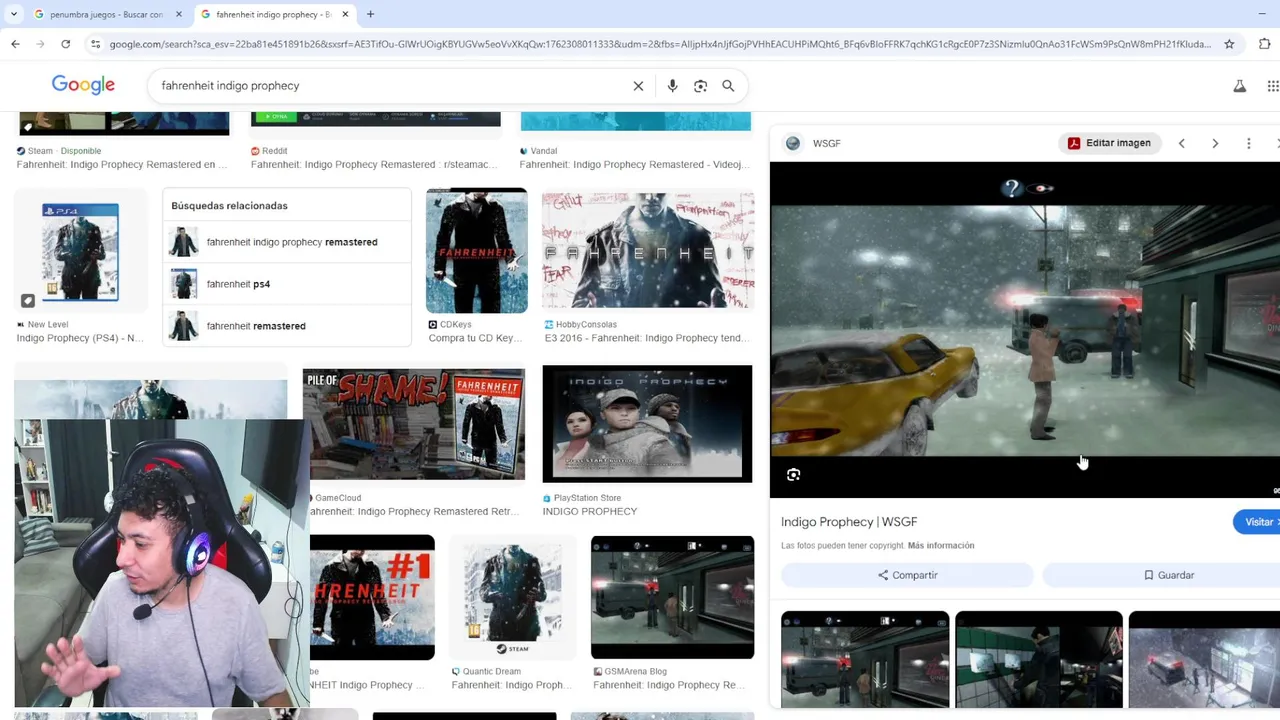
Task: Bookmark this page with the star icon
Action: 1230,44
